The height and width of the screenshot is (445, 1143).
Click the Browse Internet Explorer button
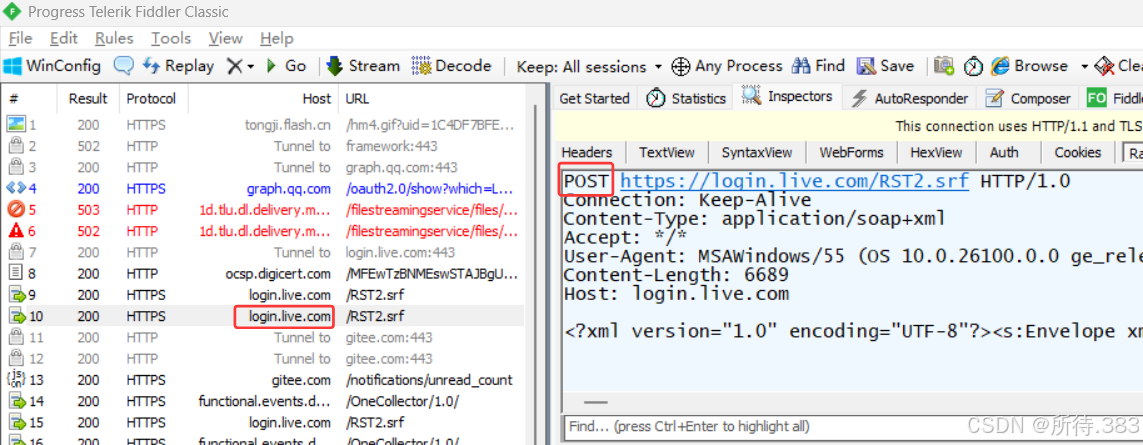(x=1029, y=66)
